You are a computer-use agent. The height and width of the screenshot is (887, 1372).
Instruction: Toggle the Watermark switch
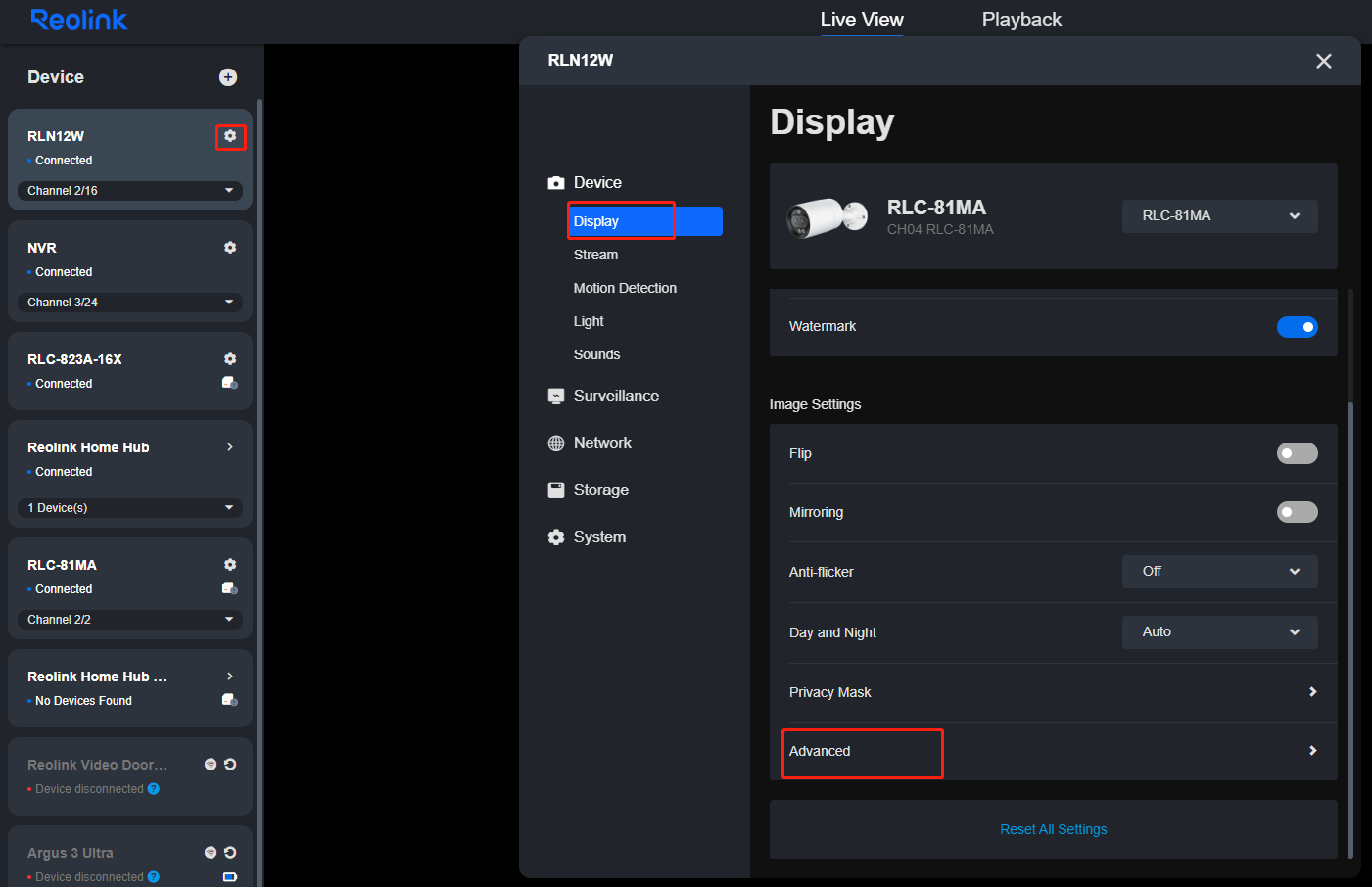[1298, 327]
